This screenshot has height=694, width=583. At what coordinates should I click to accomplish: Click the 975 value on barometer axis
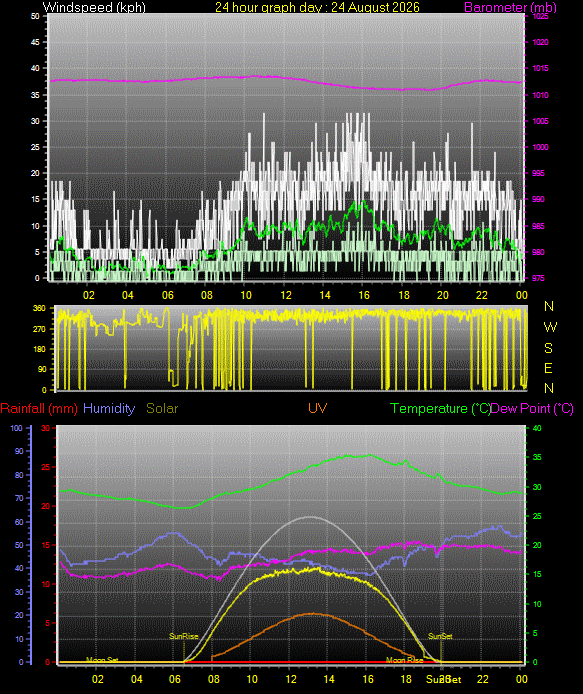[x=539, y=278]
